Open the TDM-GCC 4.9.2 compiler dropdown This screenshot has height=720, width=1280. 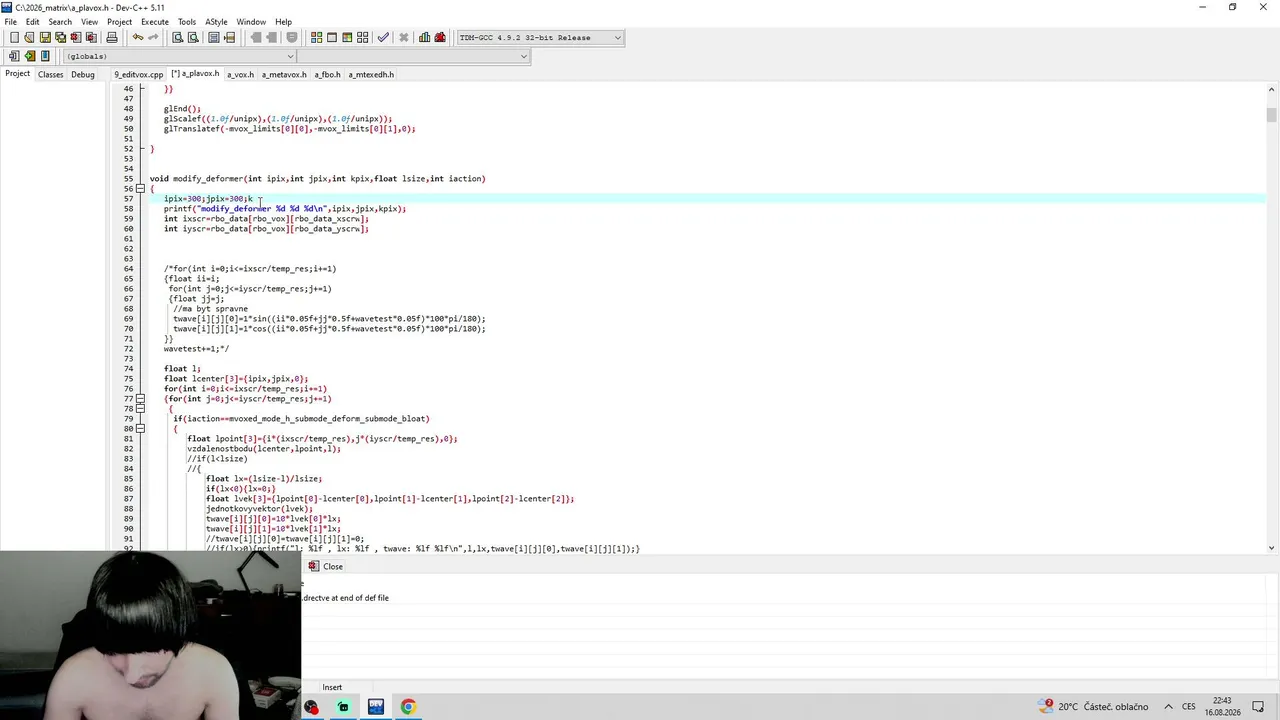pos(540,38)
